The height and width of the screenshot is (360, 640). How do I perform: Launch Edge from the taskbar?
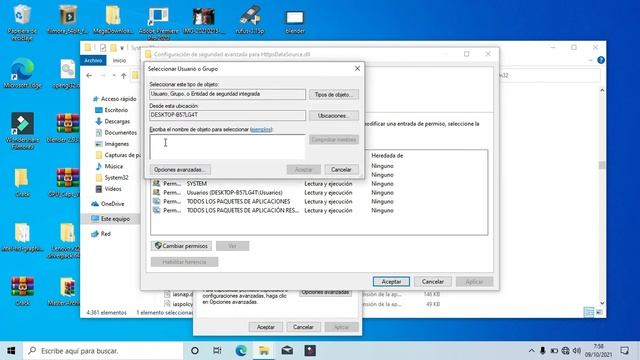(x=241, y=351)
